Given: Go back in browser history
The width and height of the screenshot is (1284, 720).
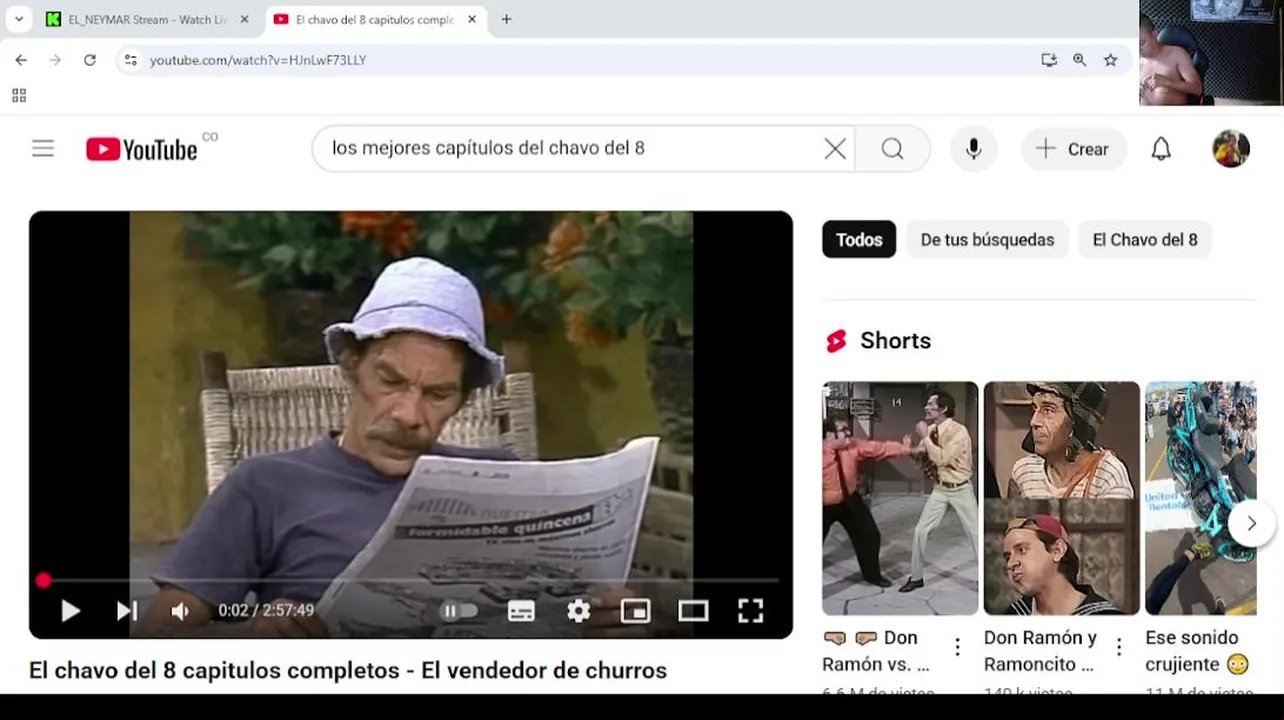Looking at the screenshot, I should pos(21,60).
